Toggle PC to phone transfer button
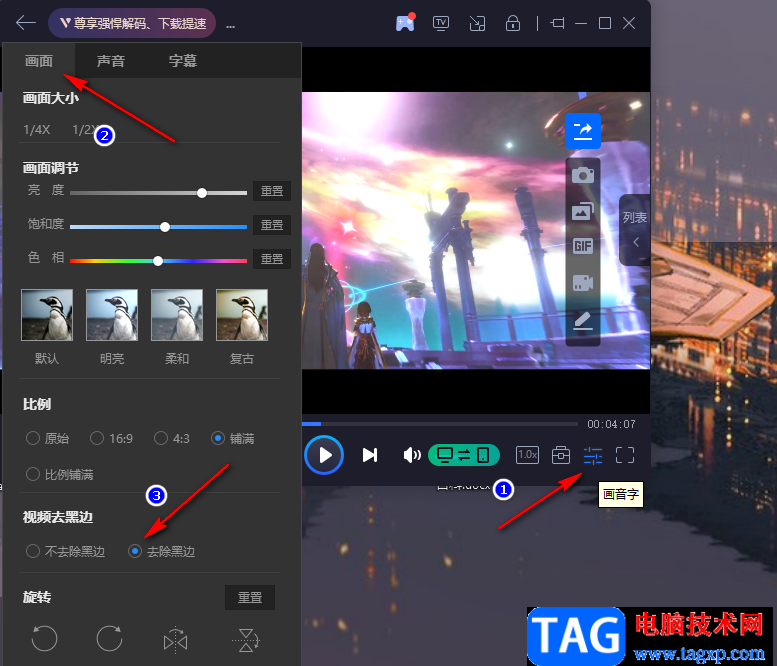The width and height of the screenshot is (777, 666). click(464, 455)
